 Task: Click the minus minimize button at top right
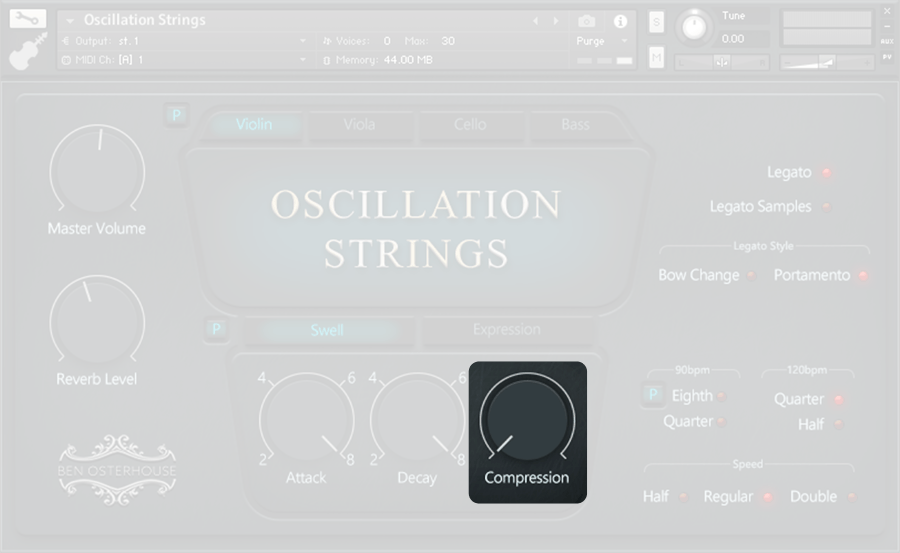point(887,26)
